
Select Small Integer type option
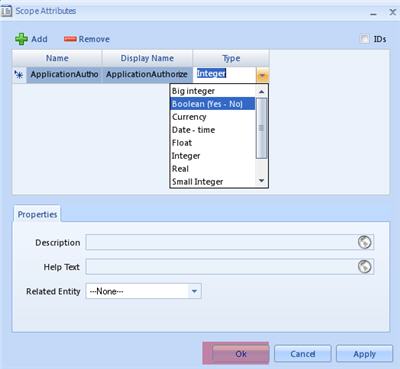213,182
